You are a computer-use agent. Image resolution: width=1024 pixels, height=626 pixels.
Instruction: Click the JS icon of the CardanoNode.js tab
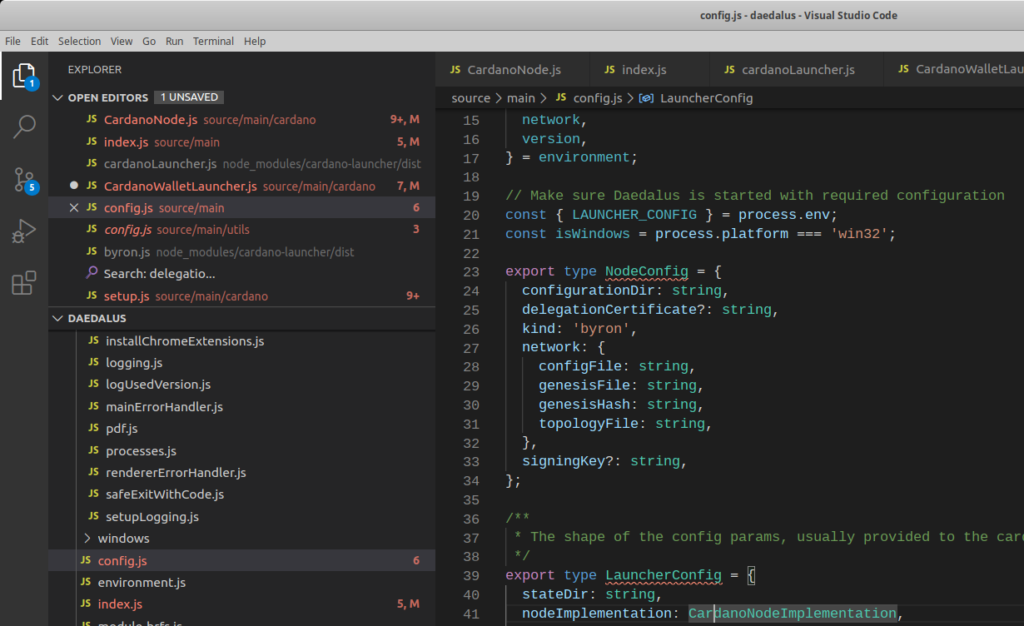click(x=455, y=69)
